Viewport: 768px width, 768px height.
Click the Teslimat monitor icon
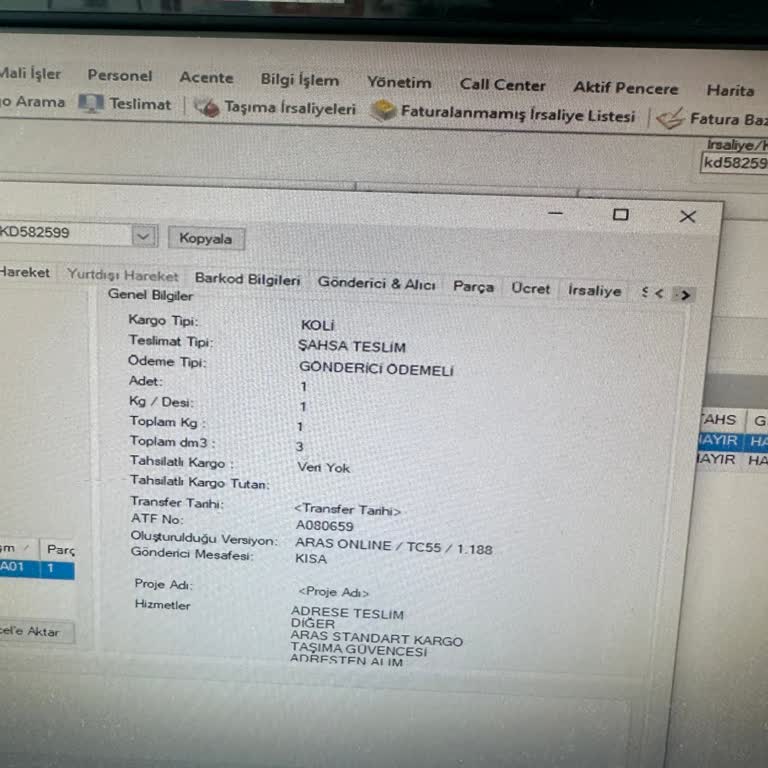click(91, 103)
